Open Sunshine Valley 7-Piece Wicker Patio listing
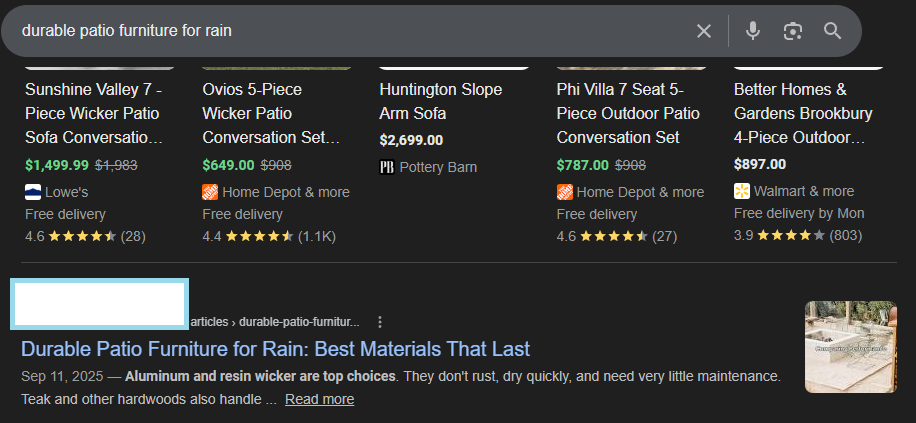 94,113
